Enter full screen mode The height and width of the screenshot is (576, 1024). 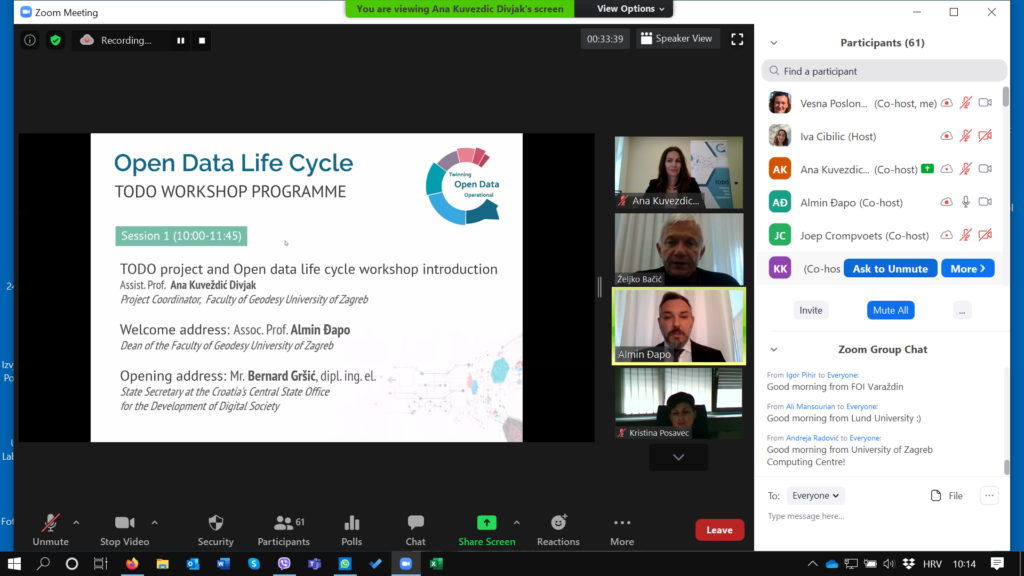click(737, 39)
